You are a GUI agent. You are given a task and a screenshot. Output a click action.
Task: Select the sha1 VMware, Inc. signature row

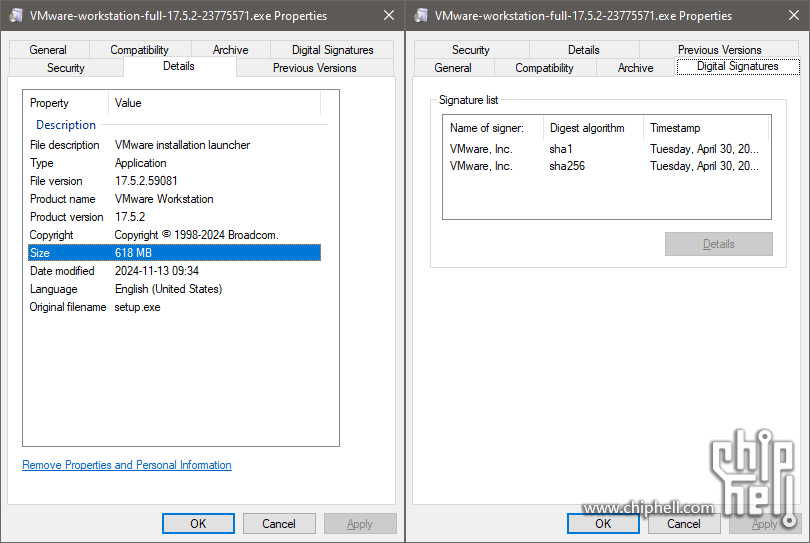tap(606, 149)
